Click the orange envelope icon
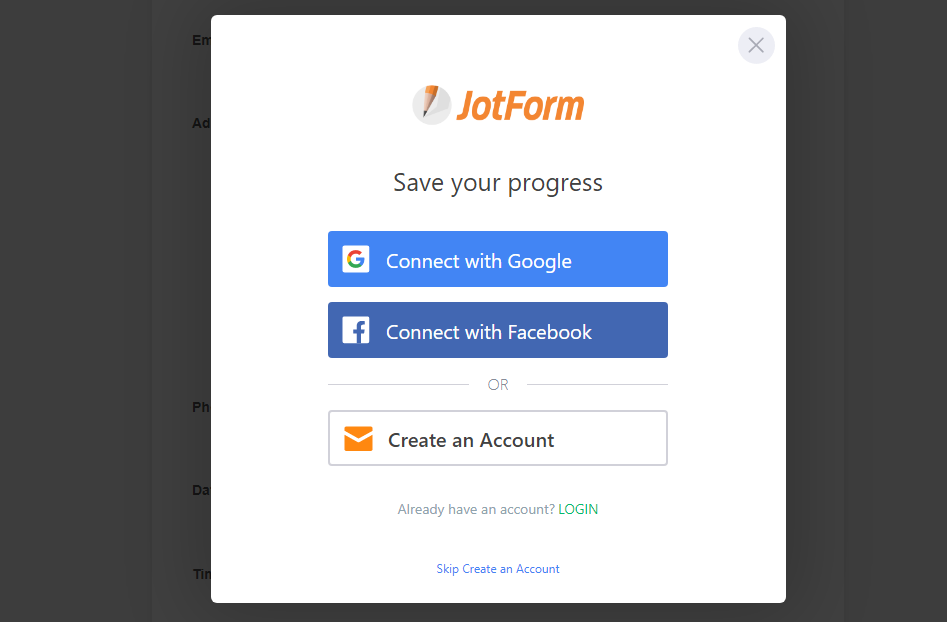 pos(358,438)
